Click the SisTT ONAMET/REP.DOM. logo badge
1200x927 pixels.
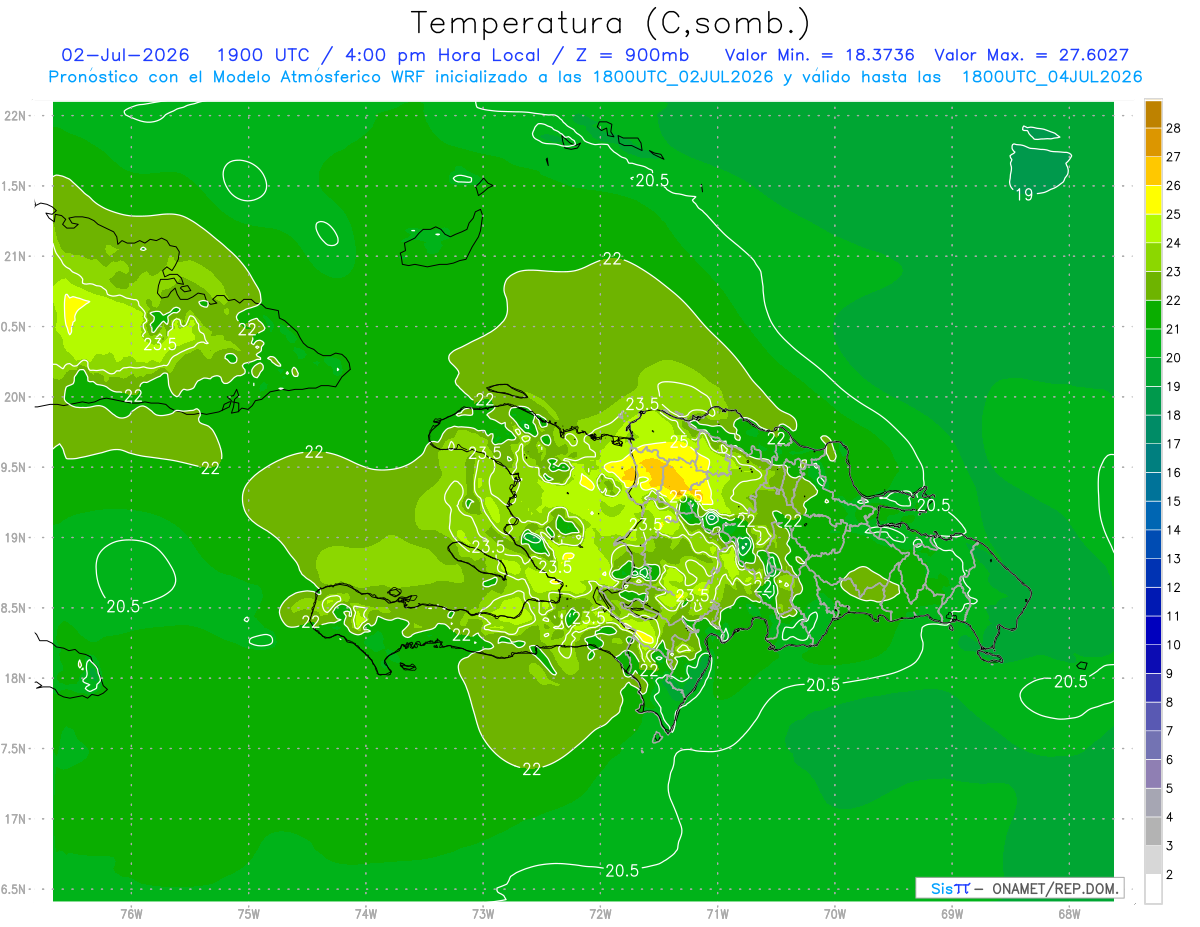pyautogui.click(x=1019, y=888)
